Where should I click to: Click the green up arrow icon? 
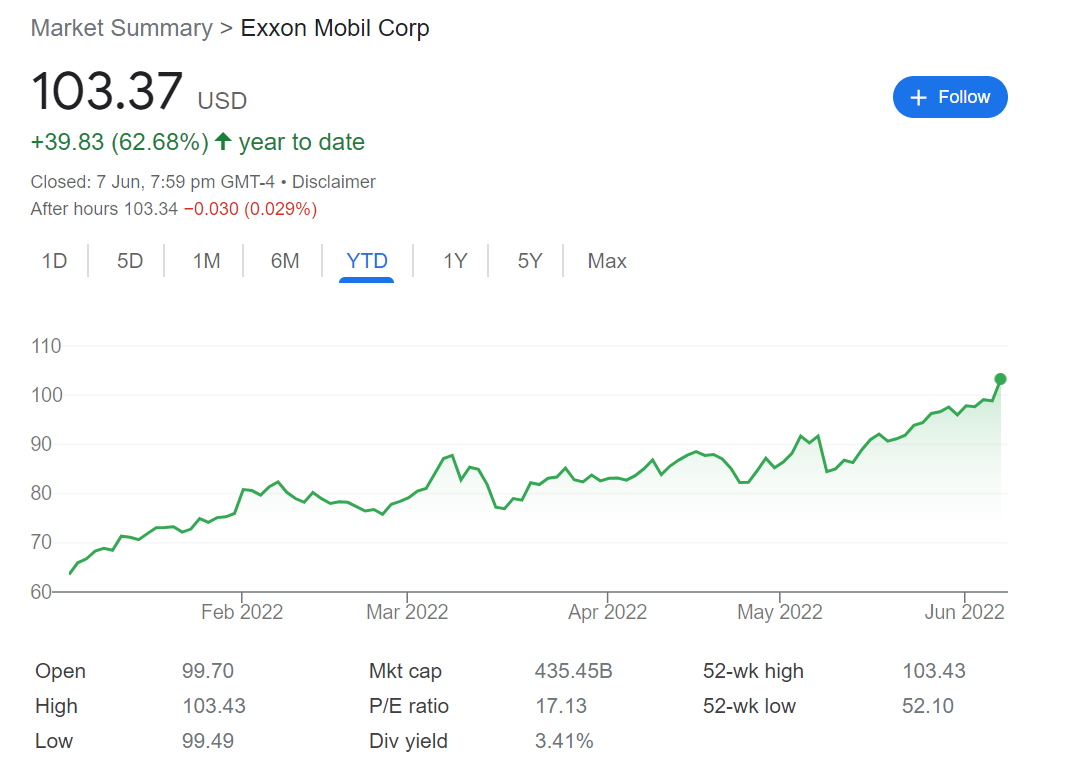223,142
